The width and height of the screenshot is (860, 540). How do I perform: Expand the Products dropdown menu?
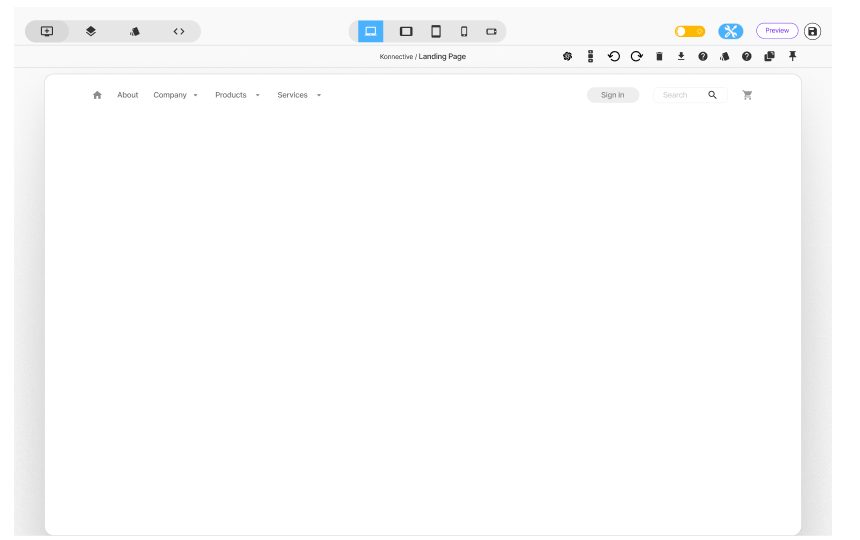[x=237, y=95]
